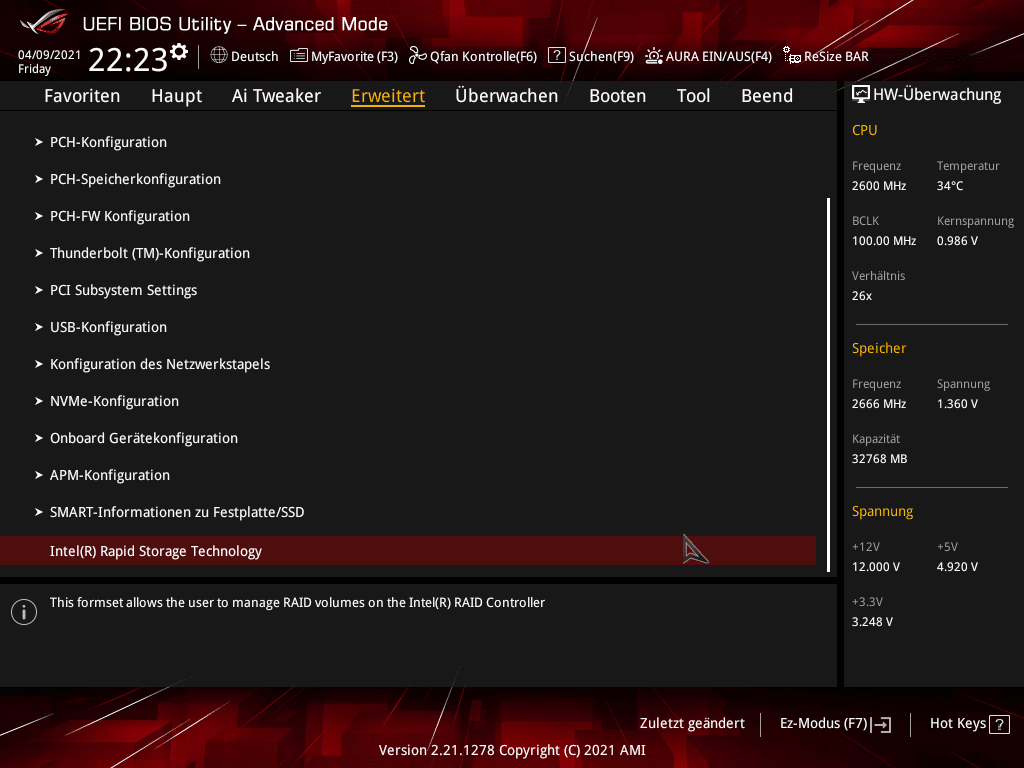Expand NVMe-Konfiguration arrow
Viewport: 1024px width, 768px height.
[x=39, y=401]
